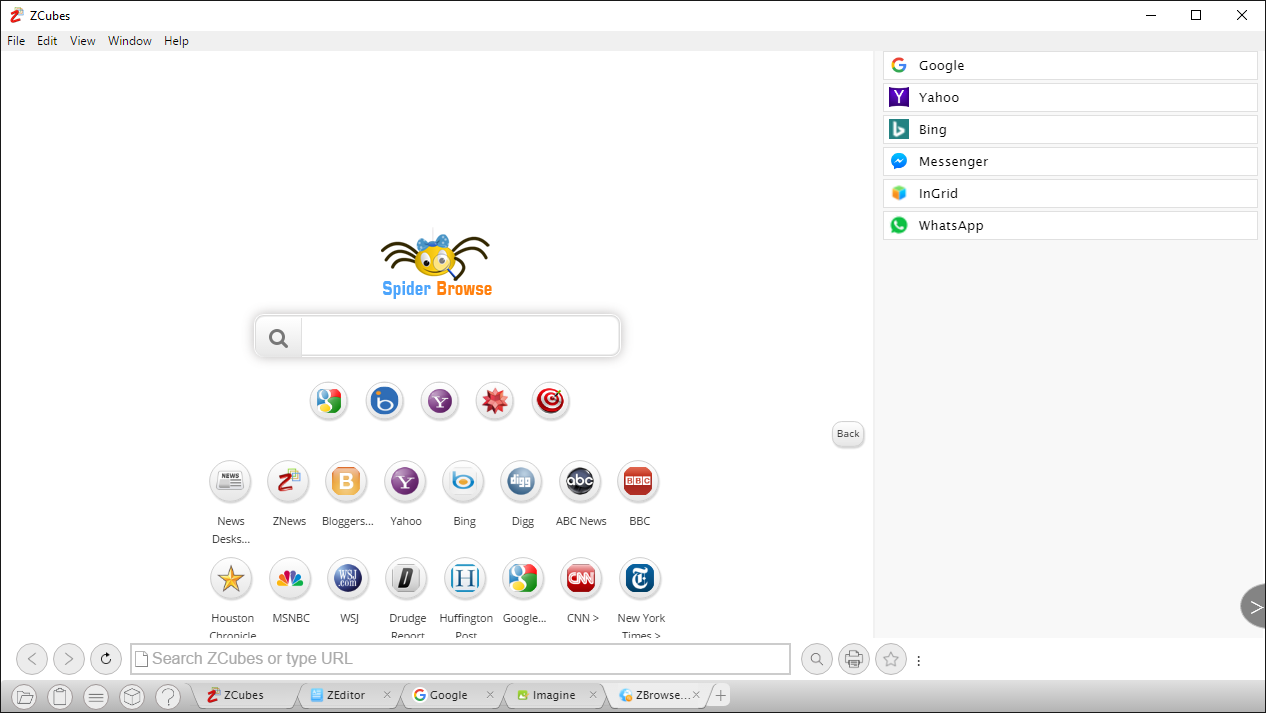Open Yahoo from the side panel
The width and height of the screenshot is (1266, 713).
click(1070, 97)
